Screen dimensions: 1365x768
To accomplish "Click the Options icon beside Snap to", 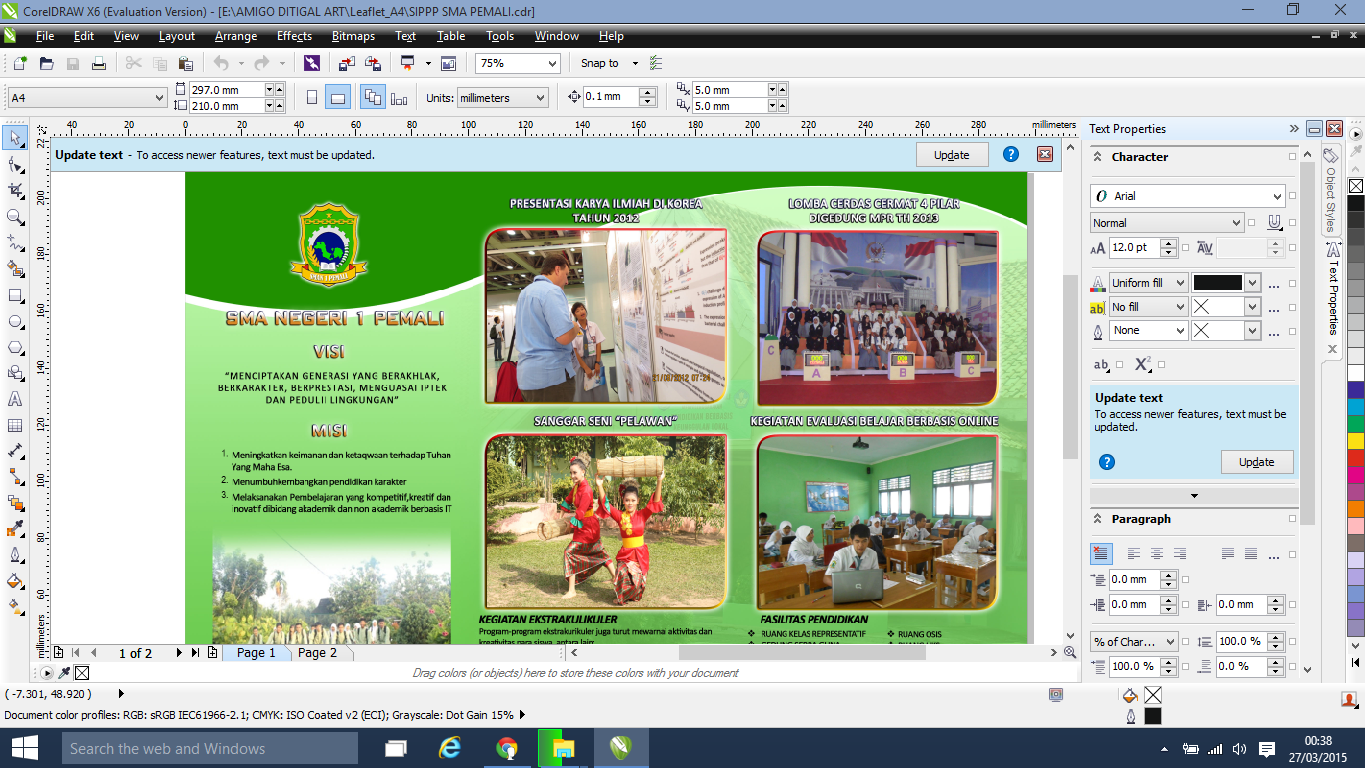I will click(656, 63).
